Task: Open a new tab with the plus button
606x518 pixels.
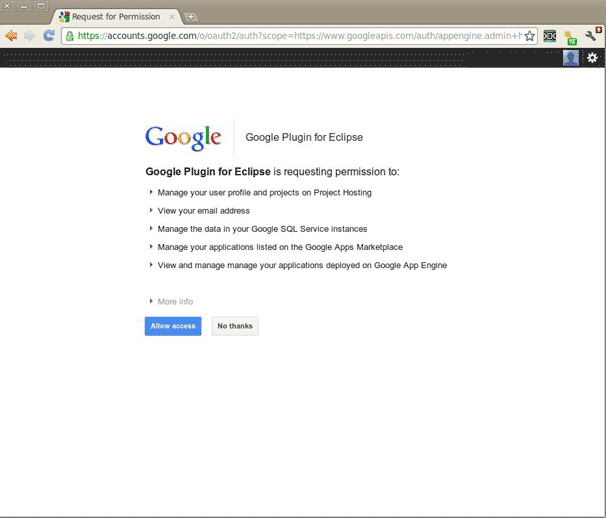Action: (x=191, y=17)
